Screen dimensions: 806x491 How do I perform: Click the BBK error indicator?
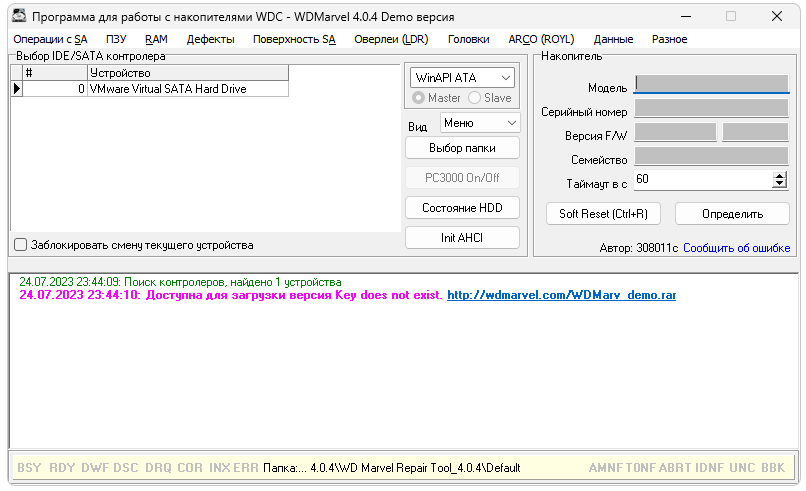point(773,468)
